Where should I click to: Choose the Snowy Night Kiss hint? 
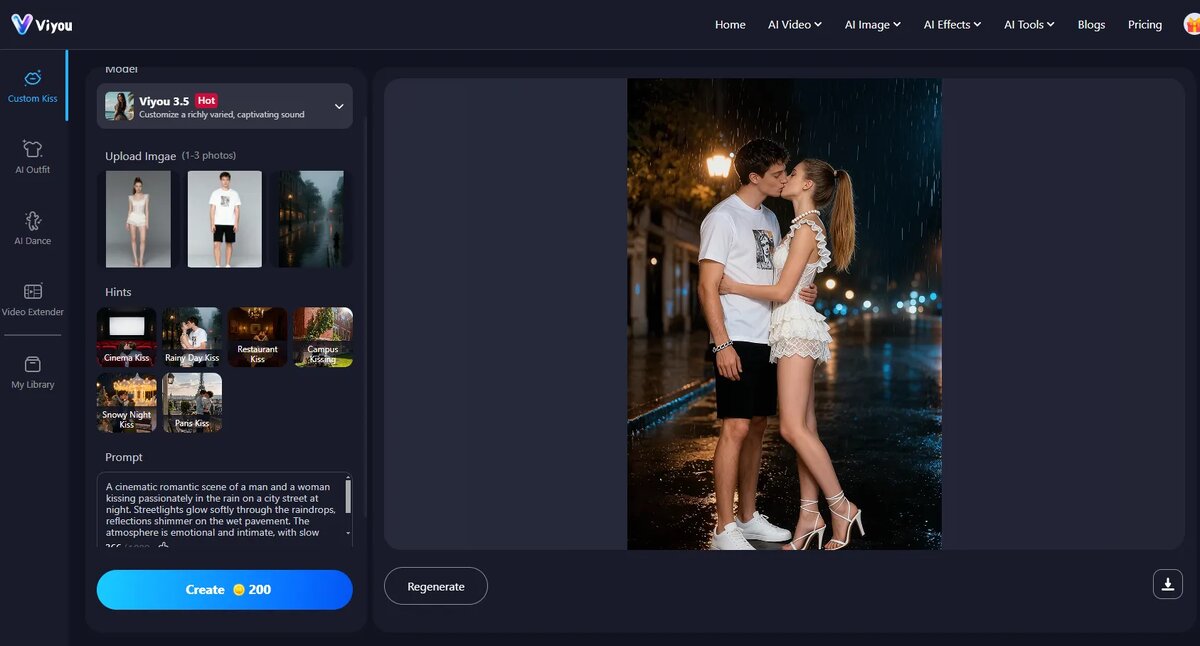[126, 402]
